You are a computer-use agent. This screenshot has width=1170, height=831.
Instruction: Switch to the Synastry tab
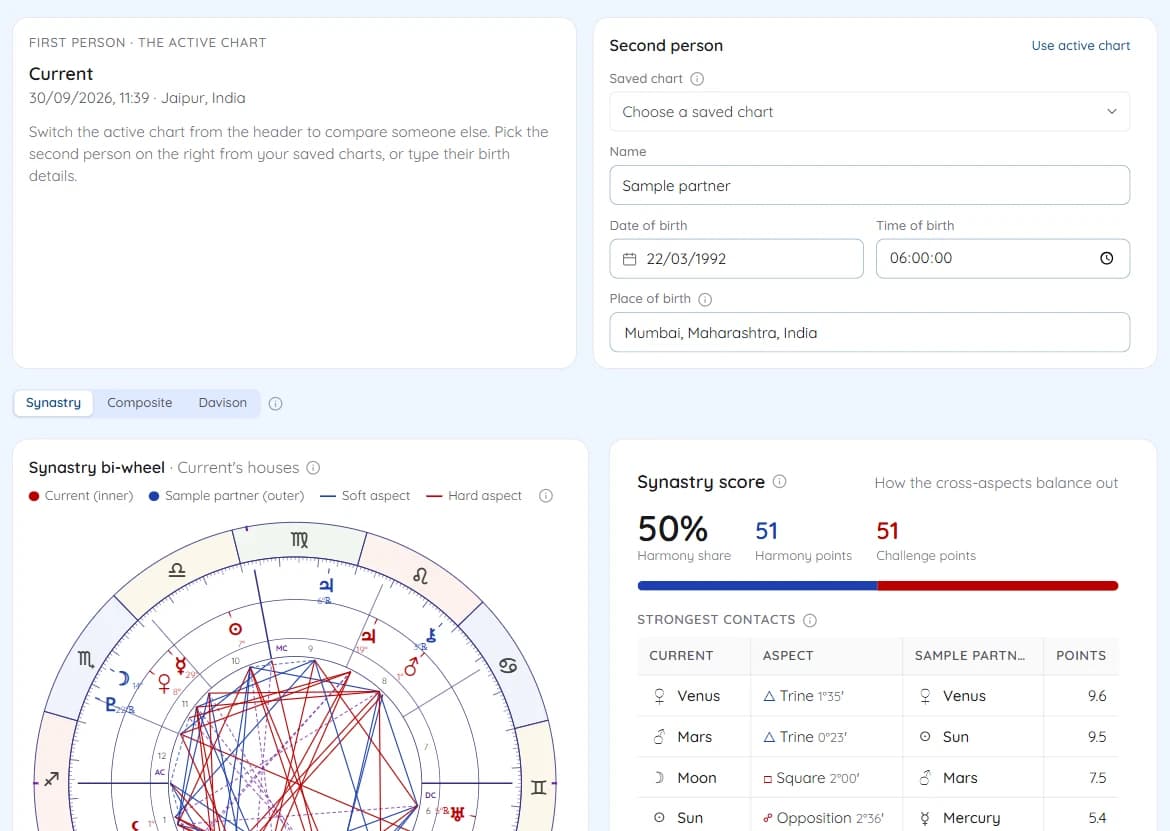pos(53,403)
